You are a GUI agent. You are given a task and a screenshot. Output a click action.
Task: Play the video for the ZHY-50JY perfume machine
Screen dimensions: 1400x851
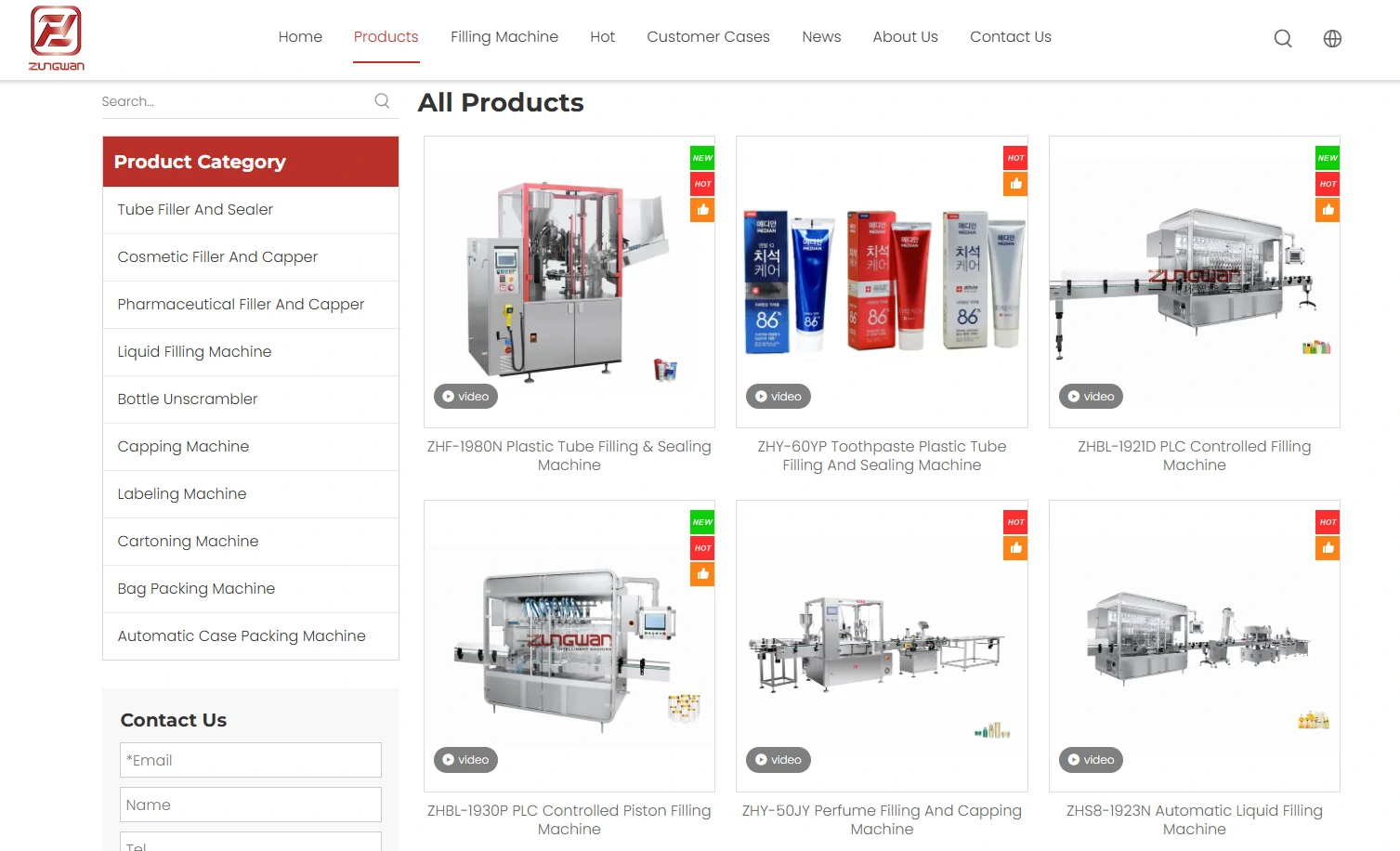click(779, 760)
